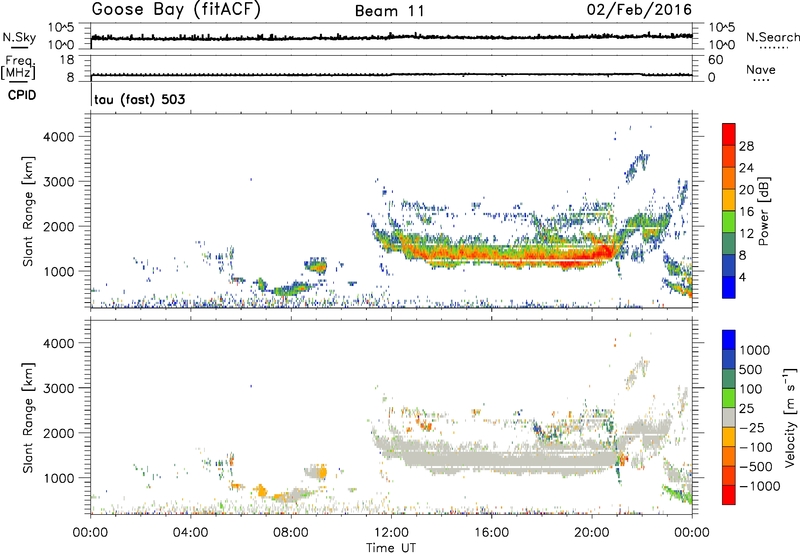This screenshot has height=554, width=800.
Task: Click the '10^5' left noise axis tick
Action: click(61, 27)
